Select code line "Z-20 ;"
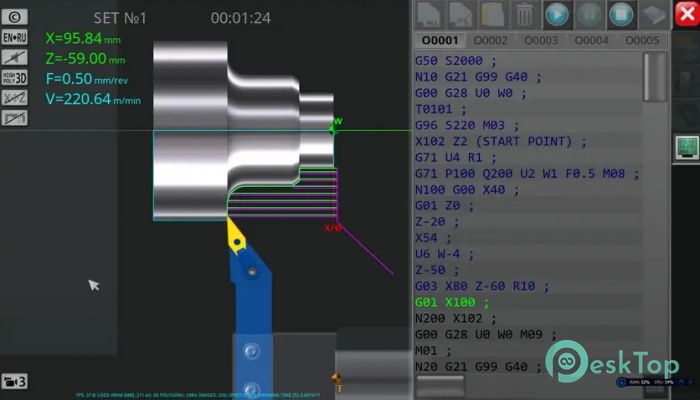The width and height of the screenshot is (700, 400). (x=437, y=222)
